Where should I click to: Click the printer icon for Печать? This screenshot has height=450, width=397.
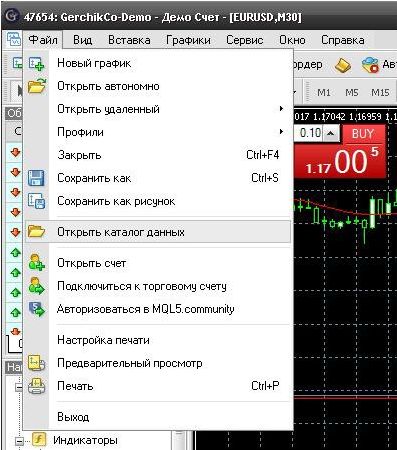(36, 386)
